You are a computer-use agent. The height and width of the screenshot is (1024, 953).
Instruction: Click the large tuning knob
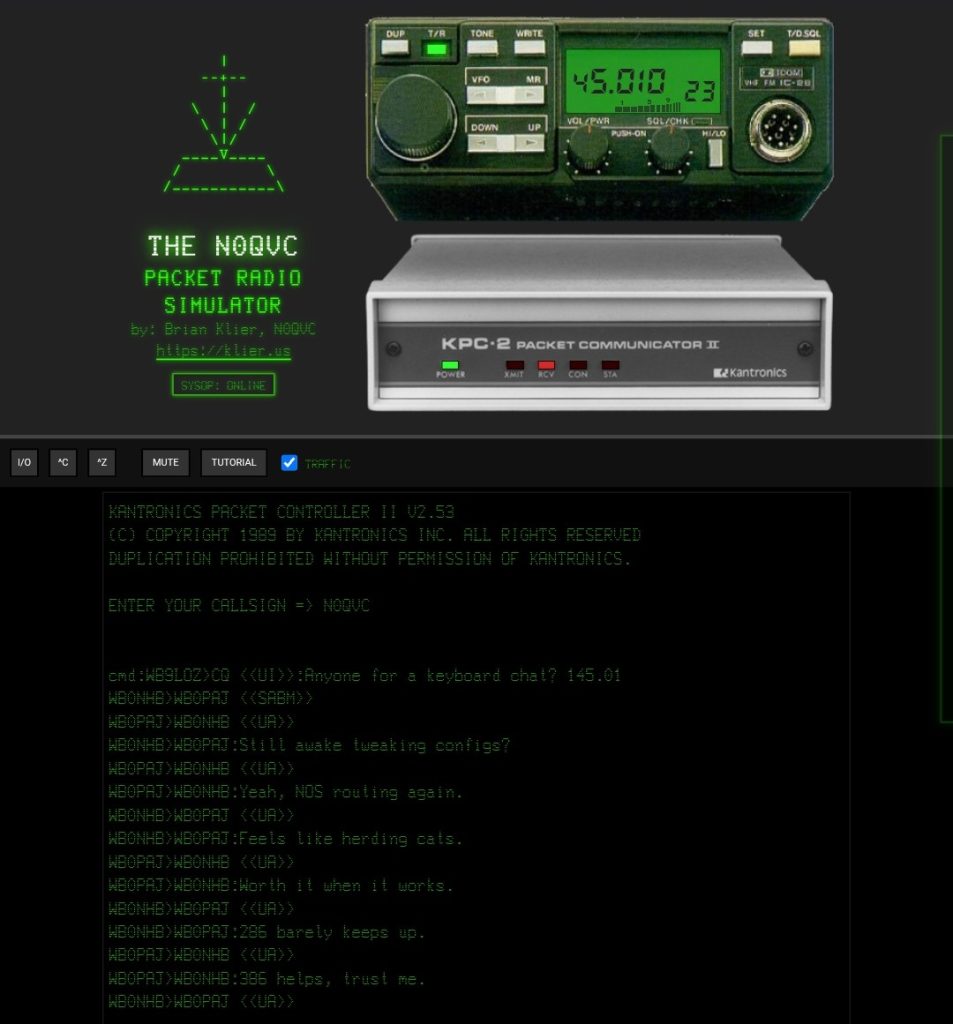pos(415,116)
